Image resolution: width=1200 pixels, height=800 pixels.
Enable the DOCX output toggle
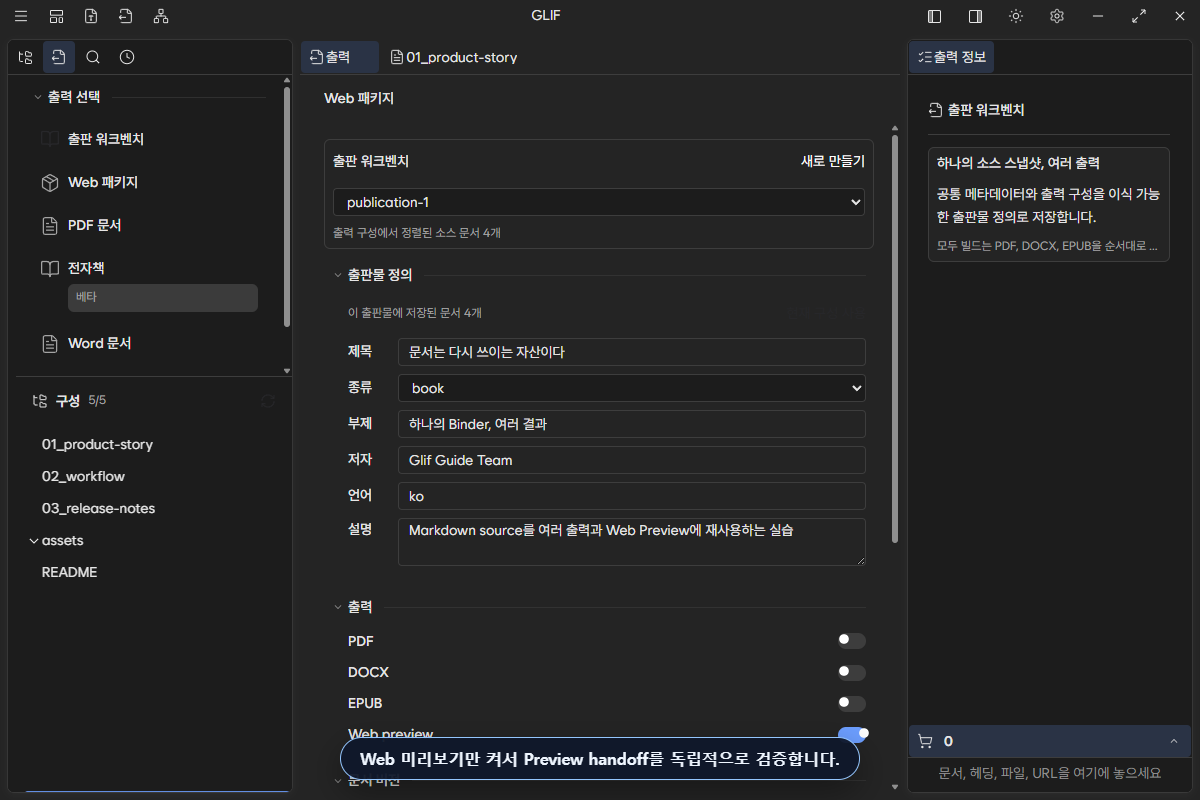pos(852,672)
